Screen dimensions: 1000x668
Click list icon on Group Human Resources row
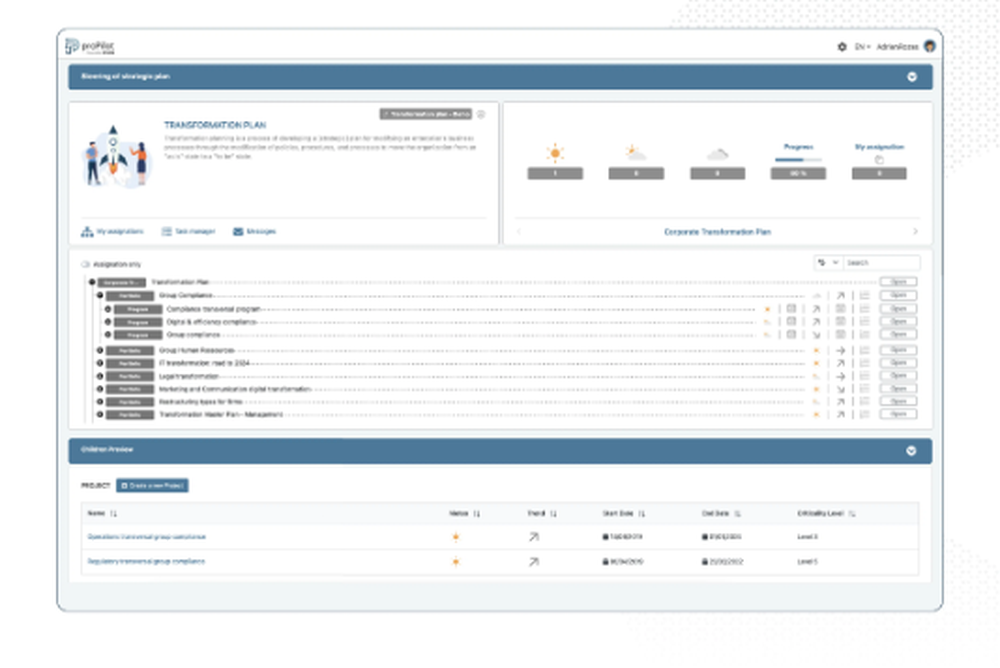click(x=865, y=350)
